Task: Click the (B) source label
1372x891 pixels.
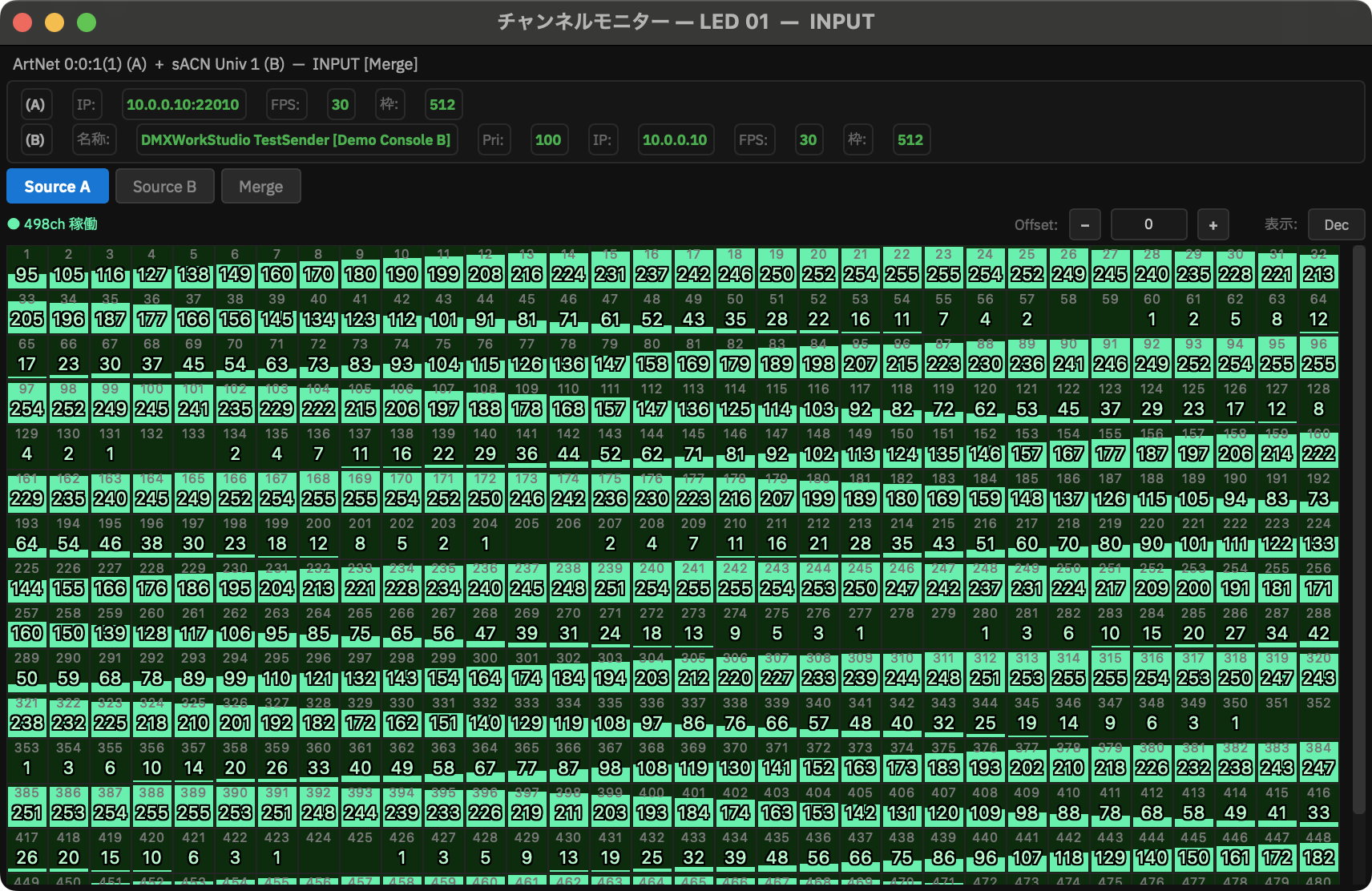Action: coord(34,139)
